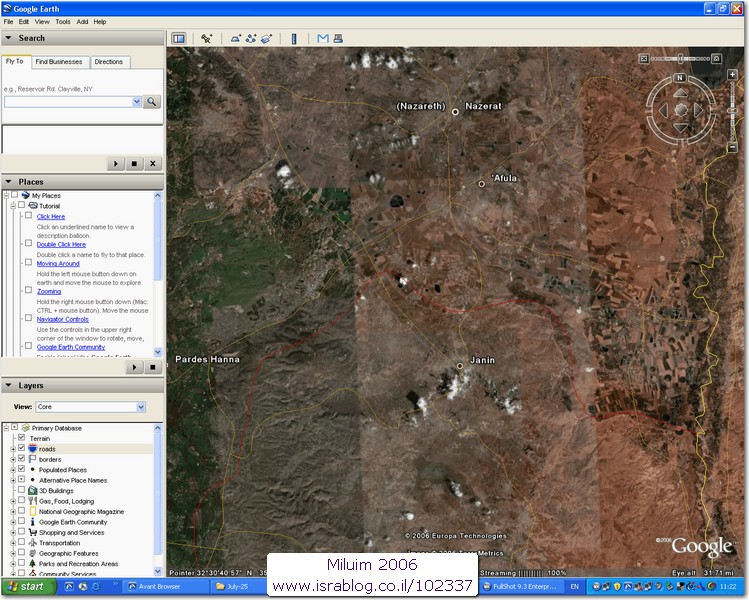Collapse the Layers panel triangle
The image size is (749, 600).
8,385
